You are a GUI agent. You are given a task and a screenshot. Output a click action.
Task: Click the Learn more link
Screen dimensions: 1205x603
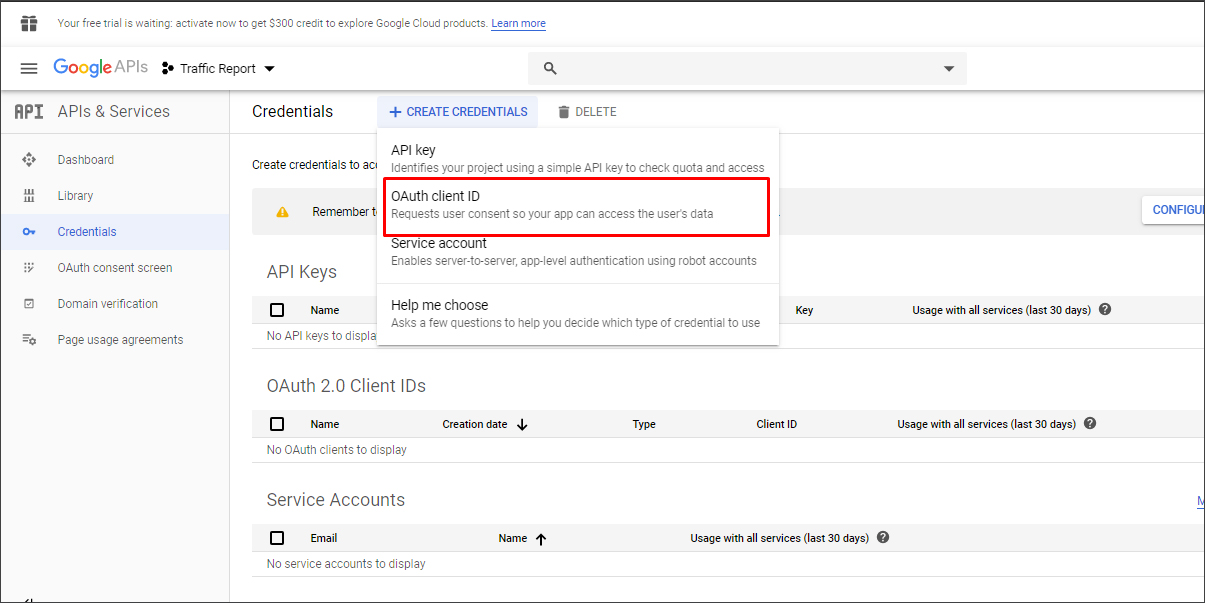tap(518, 23)
